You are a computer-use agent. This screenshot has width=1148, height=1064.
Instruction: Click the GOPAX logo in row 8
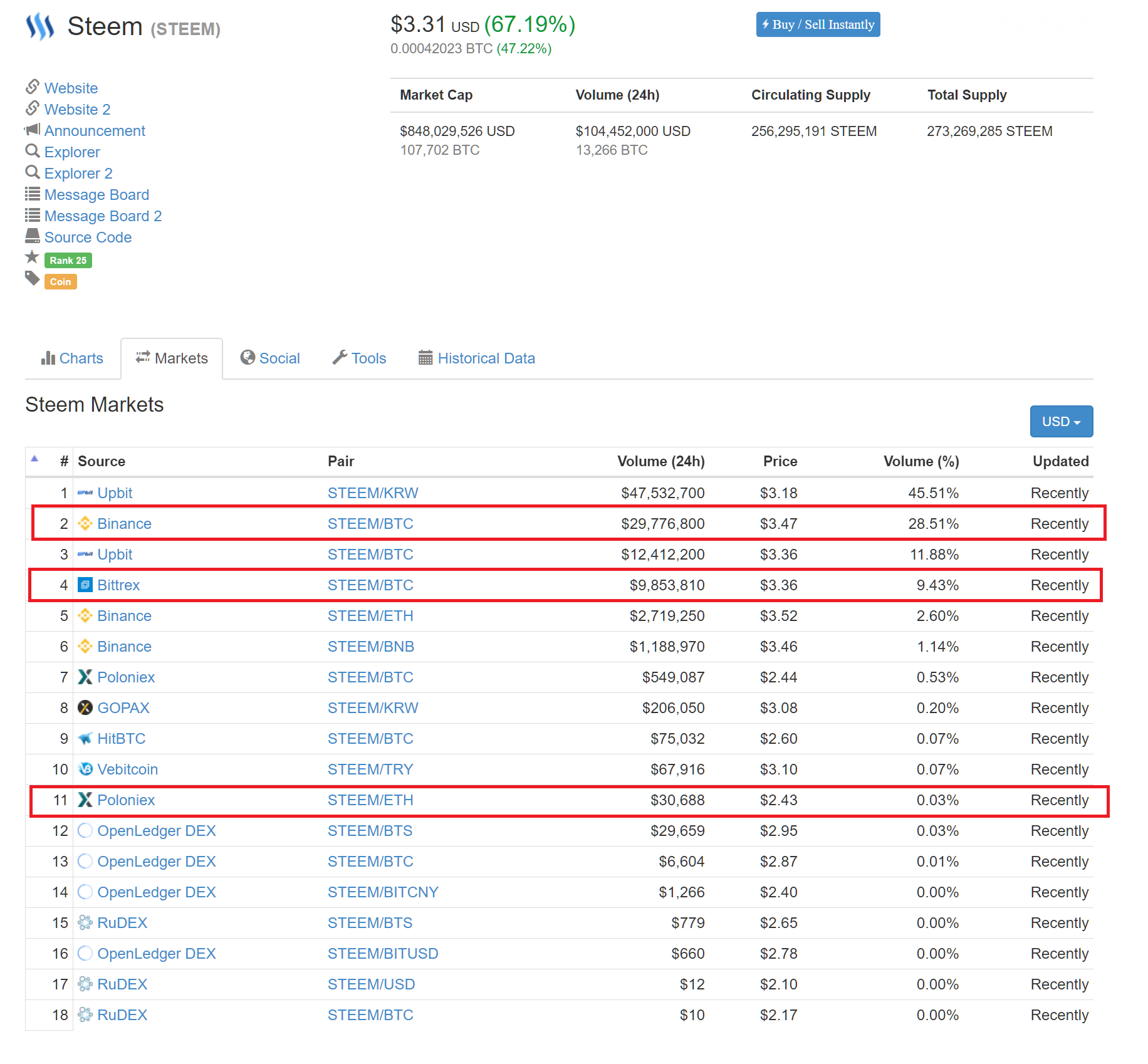coord(85,708)
